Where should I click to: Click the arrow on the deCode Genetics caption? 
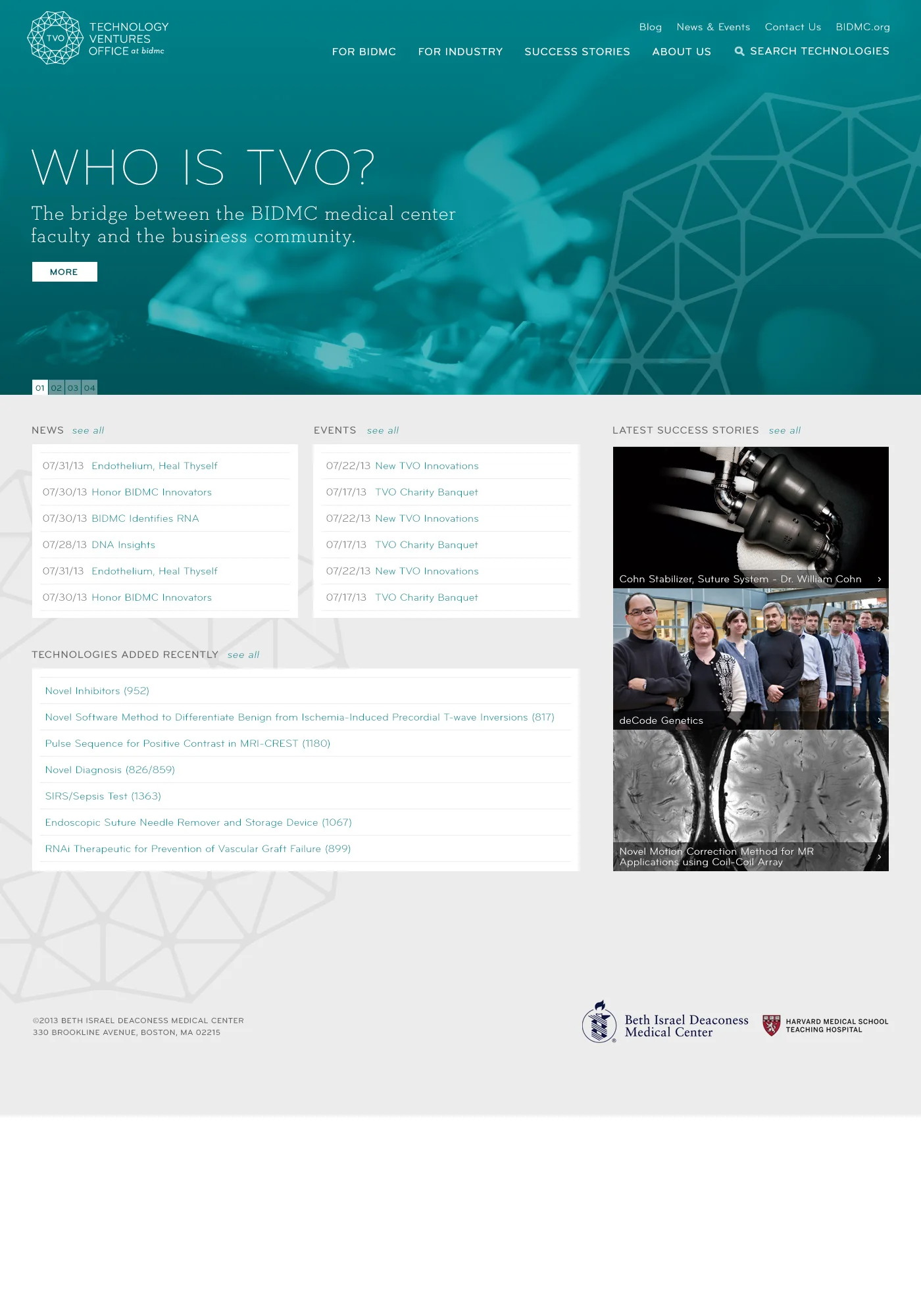pyautogui.click(x=879, y=721)
